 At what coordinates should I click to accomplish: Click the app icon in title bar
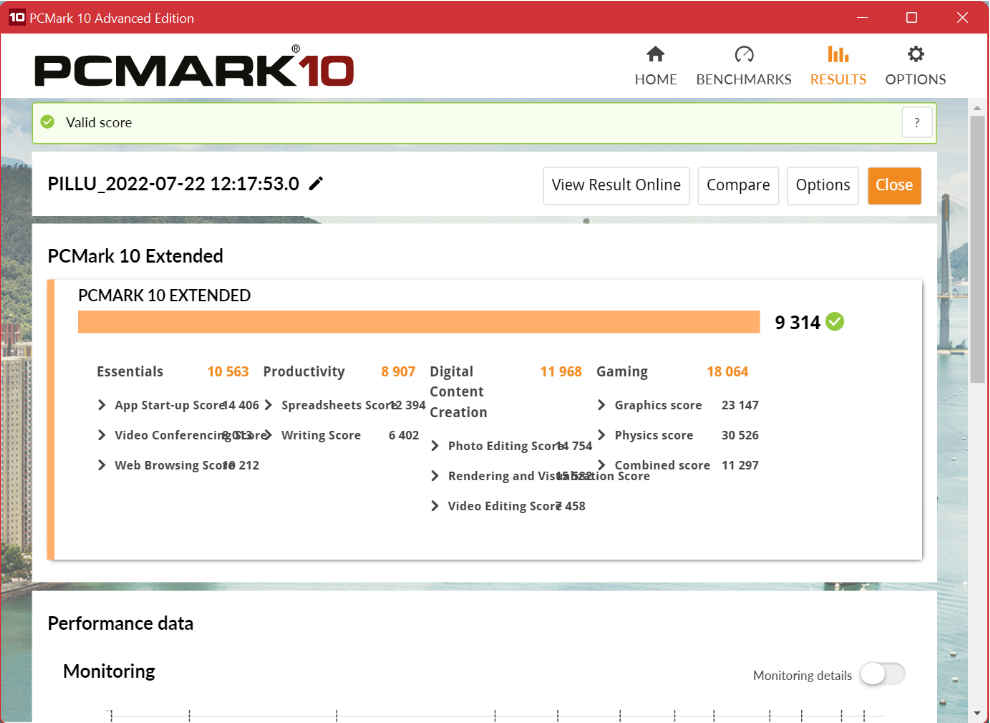click(16, 17)
